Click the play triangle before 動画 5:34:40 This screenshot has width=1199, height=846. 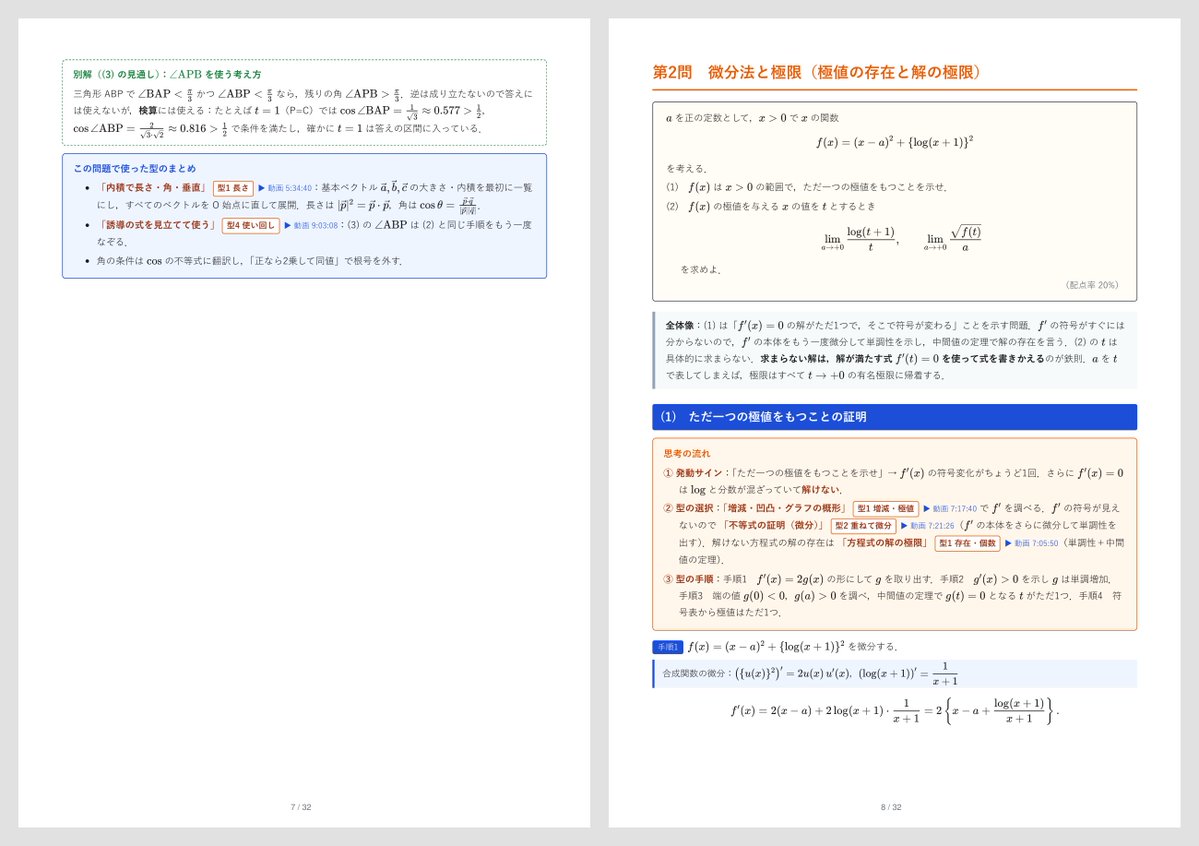[x=262, y=188]
